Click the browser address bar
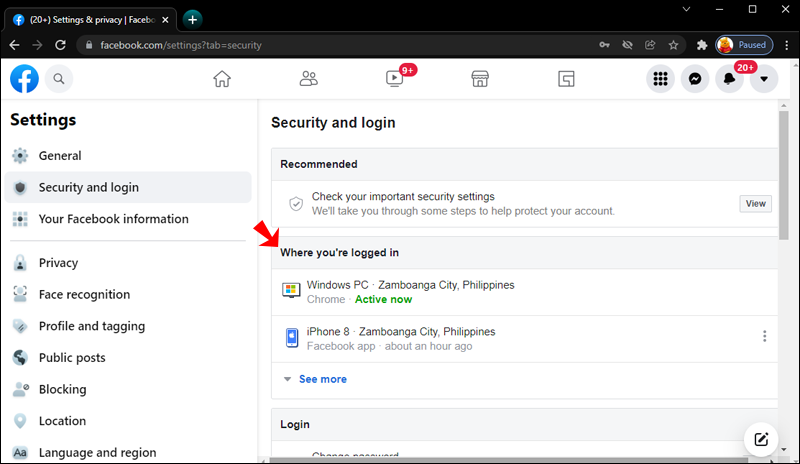This screenshot has height=464, width=800. pos(330,45)
